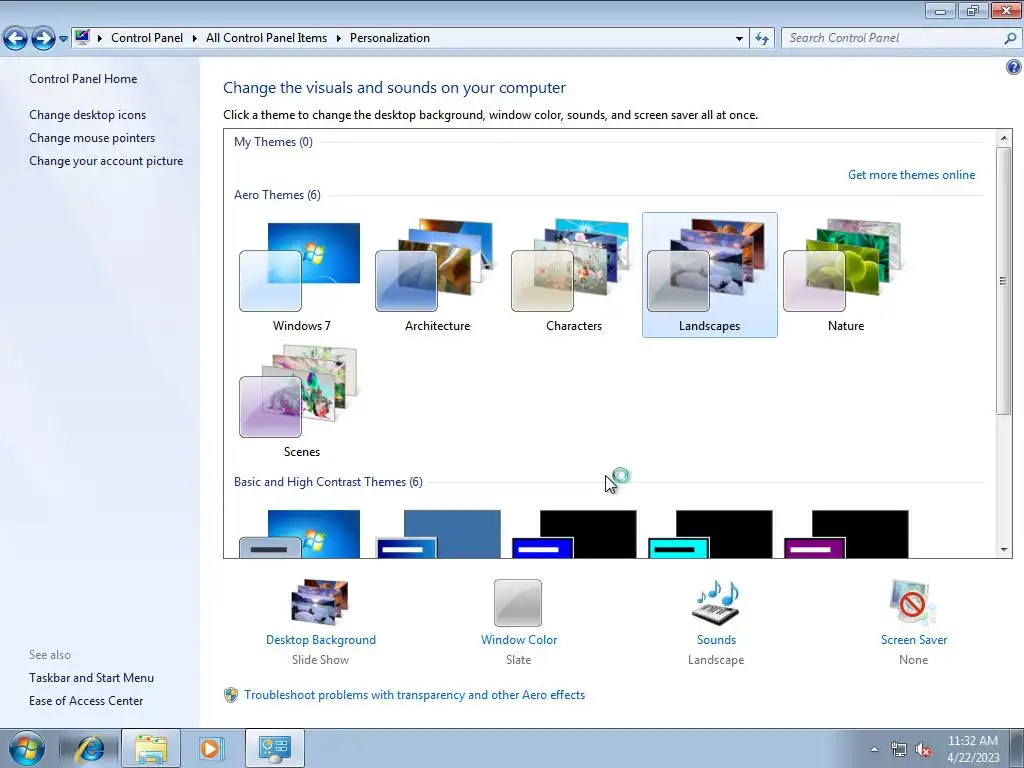Open the Help question mark icon
Image resolution: width=1024 pixels, height=768 pixels.
pyautogui.click(x=1014, y=67)
